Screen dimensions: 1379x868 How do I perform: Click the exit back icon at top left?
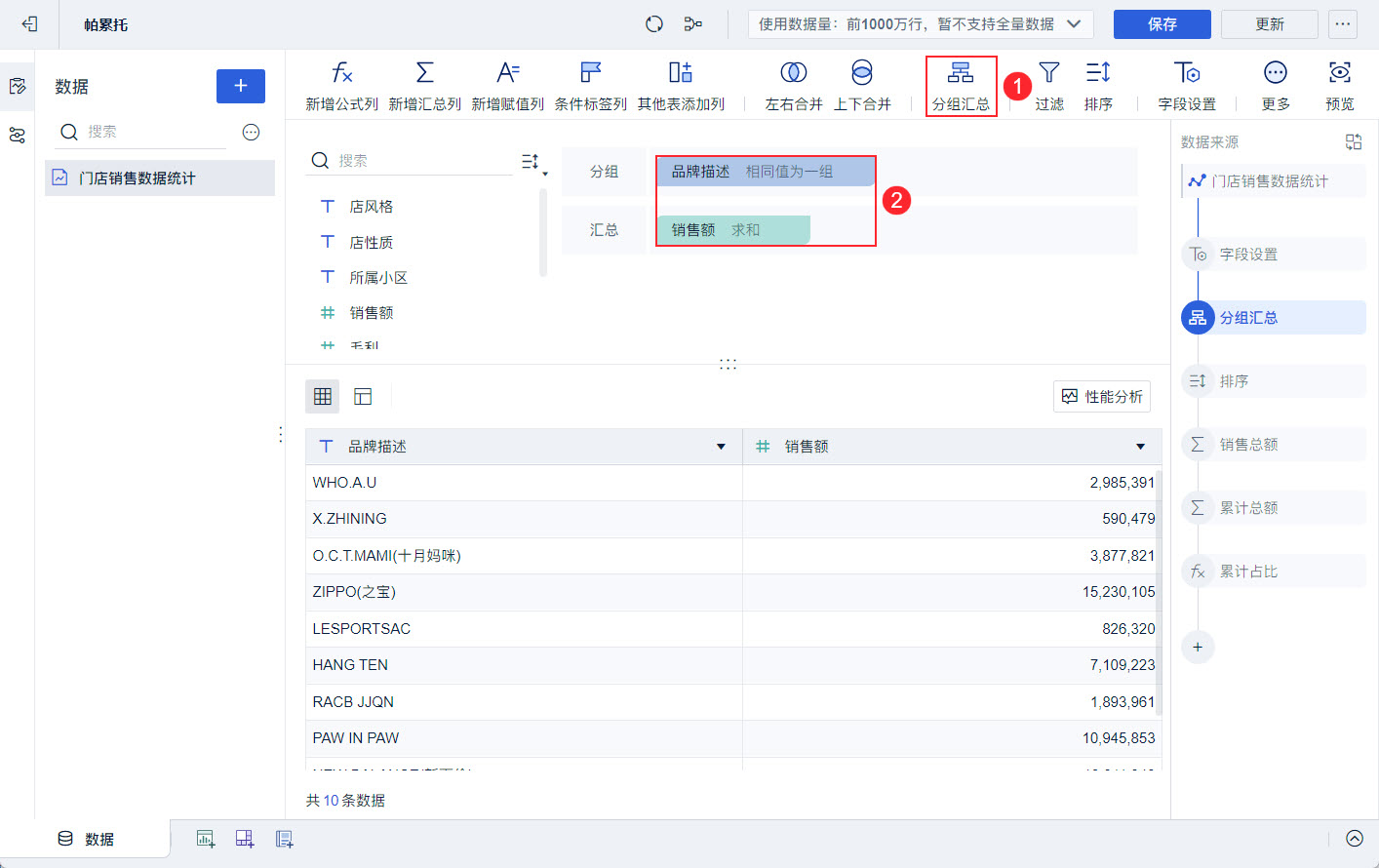pyautogui.click(x=29, y=24)
